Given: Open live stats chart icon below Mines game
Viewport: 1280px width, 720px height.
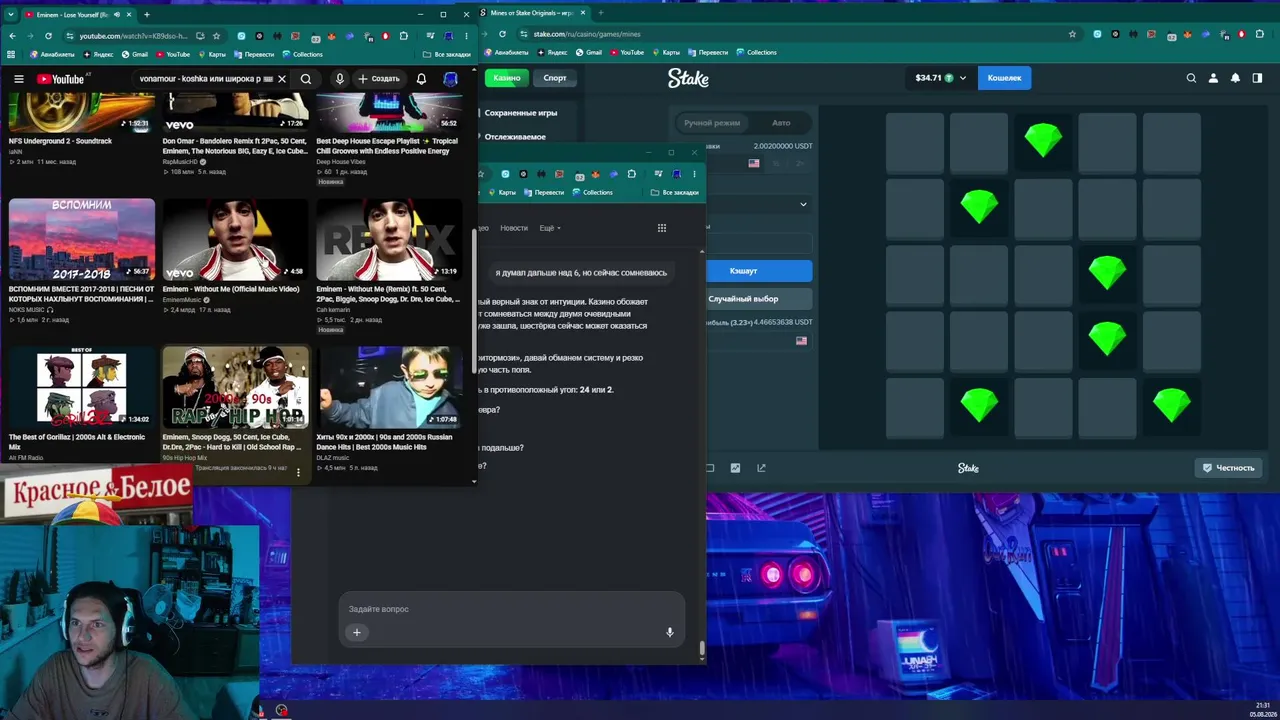Looking at the screenshot, I should pos(735,468).
